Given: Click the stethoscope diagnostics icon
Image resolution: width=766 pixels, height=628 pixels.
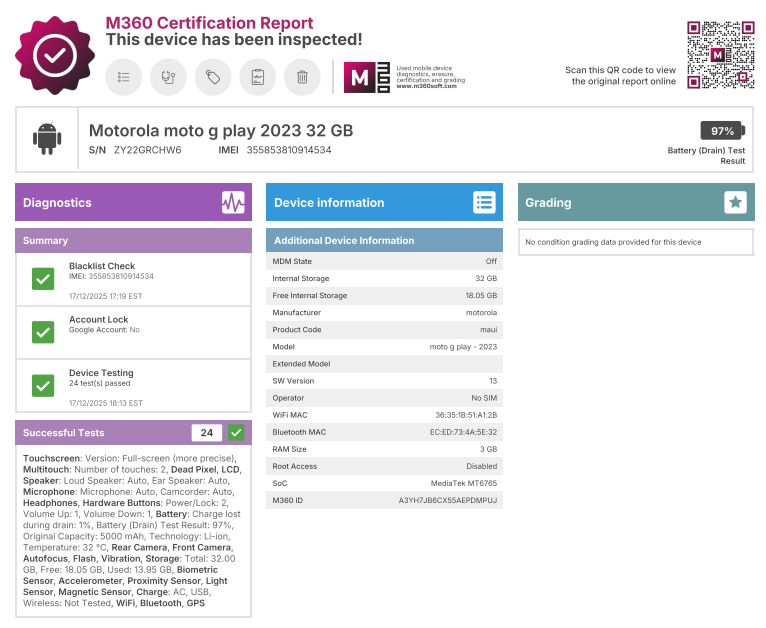Looking at the screenshot, I should 168,77.
